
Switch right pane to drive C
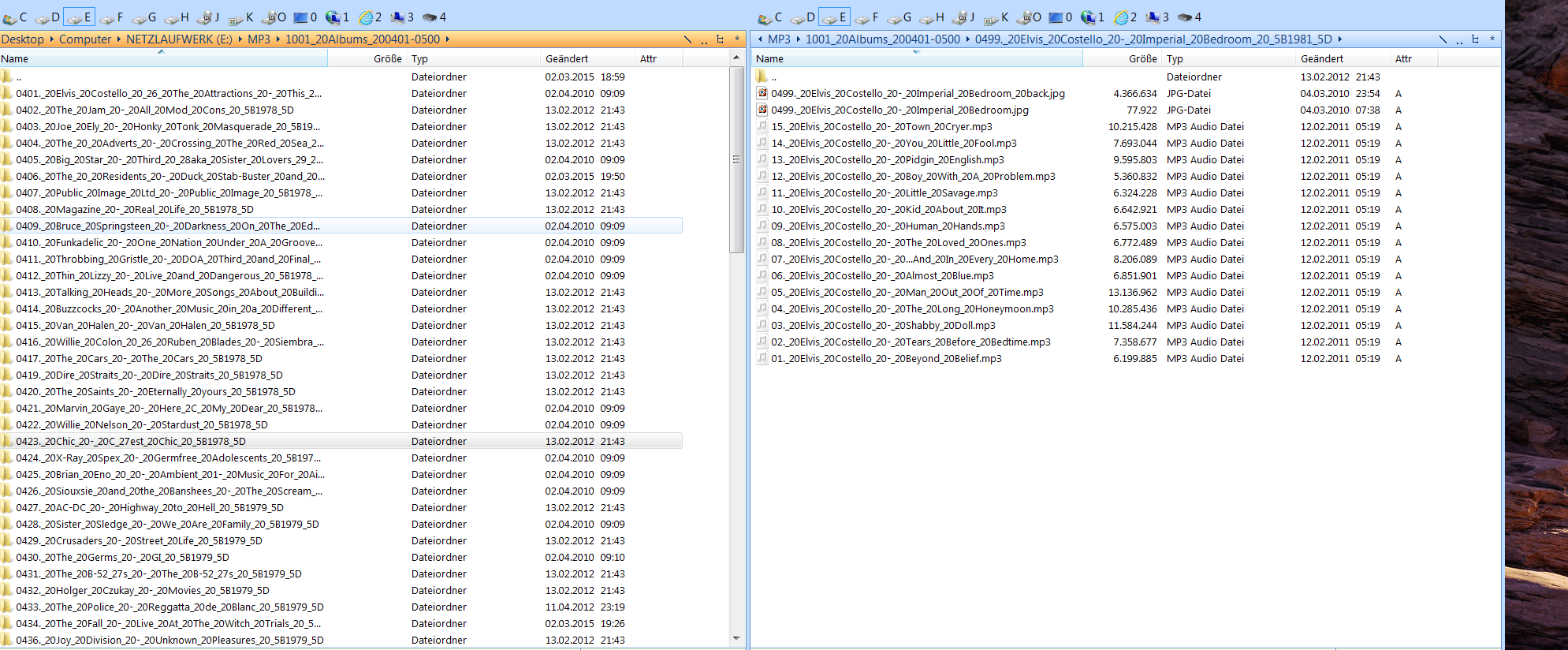(x=770, y=17)
